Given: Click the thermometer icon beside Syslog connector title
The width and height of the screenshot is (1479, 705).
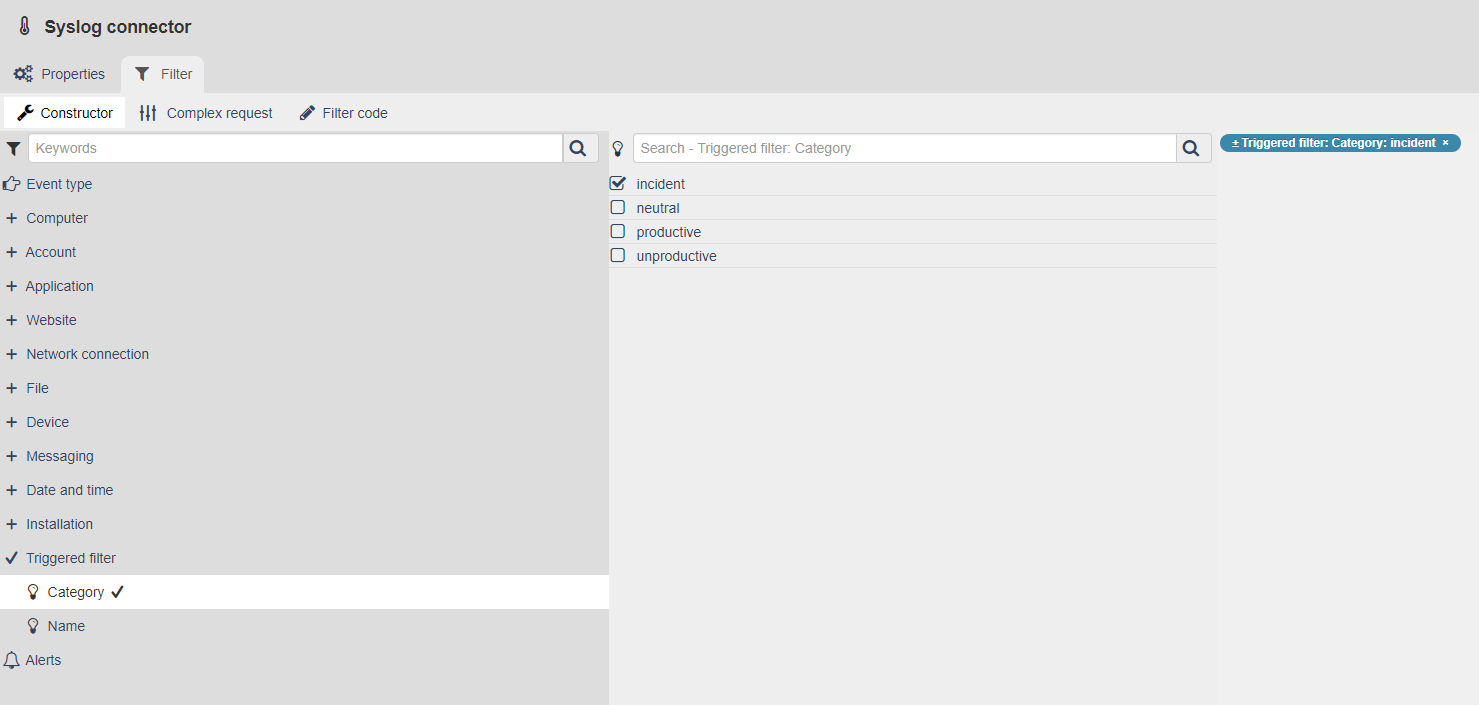Looking at the screenshot, I should [22, 26].
